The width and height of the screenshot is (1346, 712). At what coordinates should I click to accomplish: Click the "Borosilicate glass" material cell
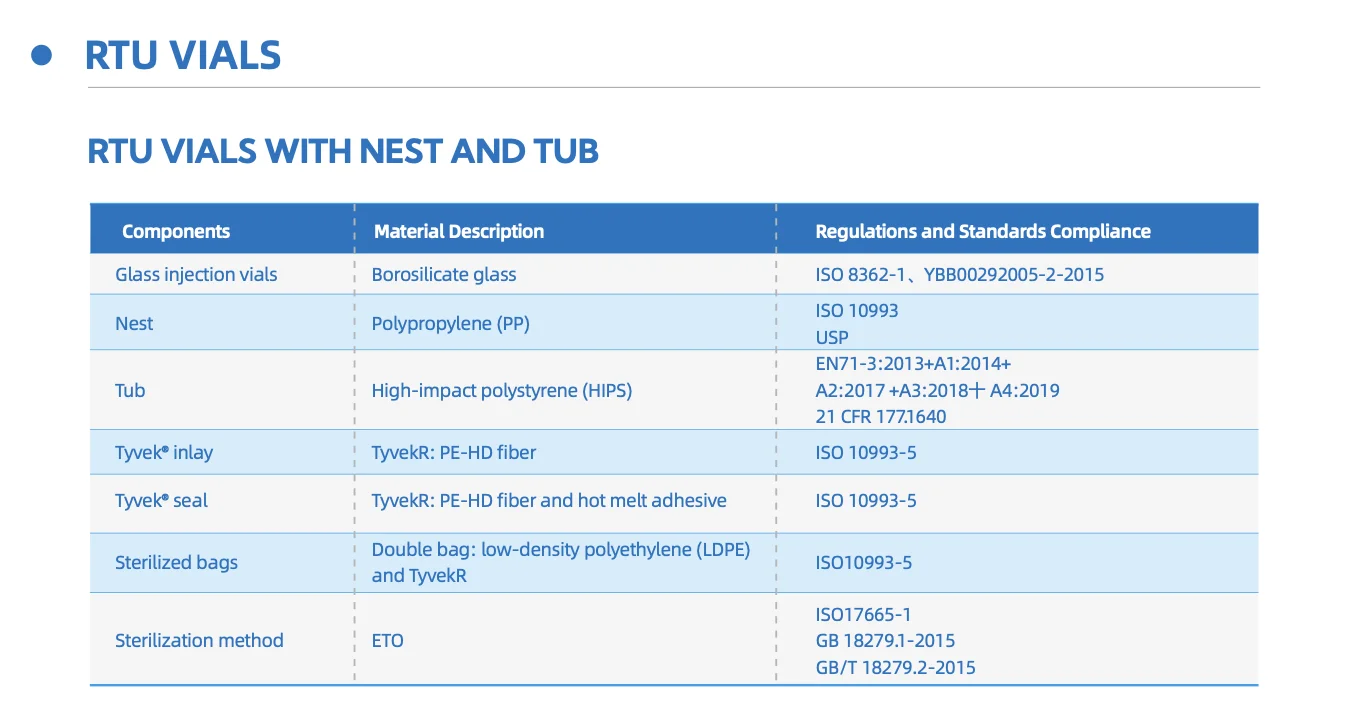point(444,274)
